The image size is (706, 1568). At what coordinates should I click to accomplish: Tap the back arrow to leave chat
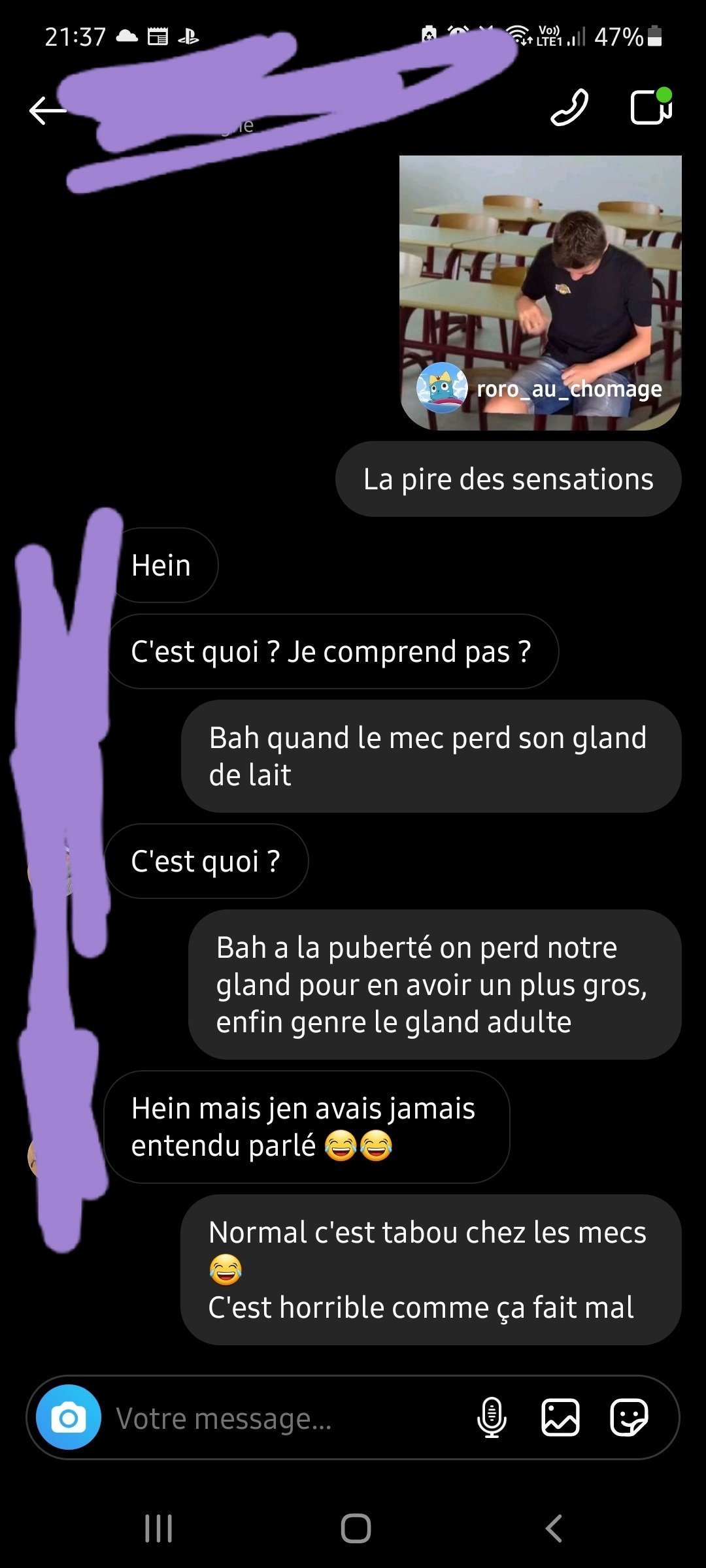[x=48, y=110]
